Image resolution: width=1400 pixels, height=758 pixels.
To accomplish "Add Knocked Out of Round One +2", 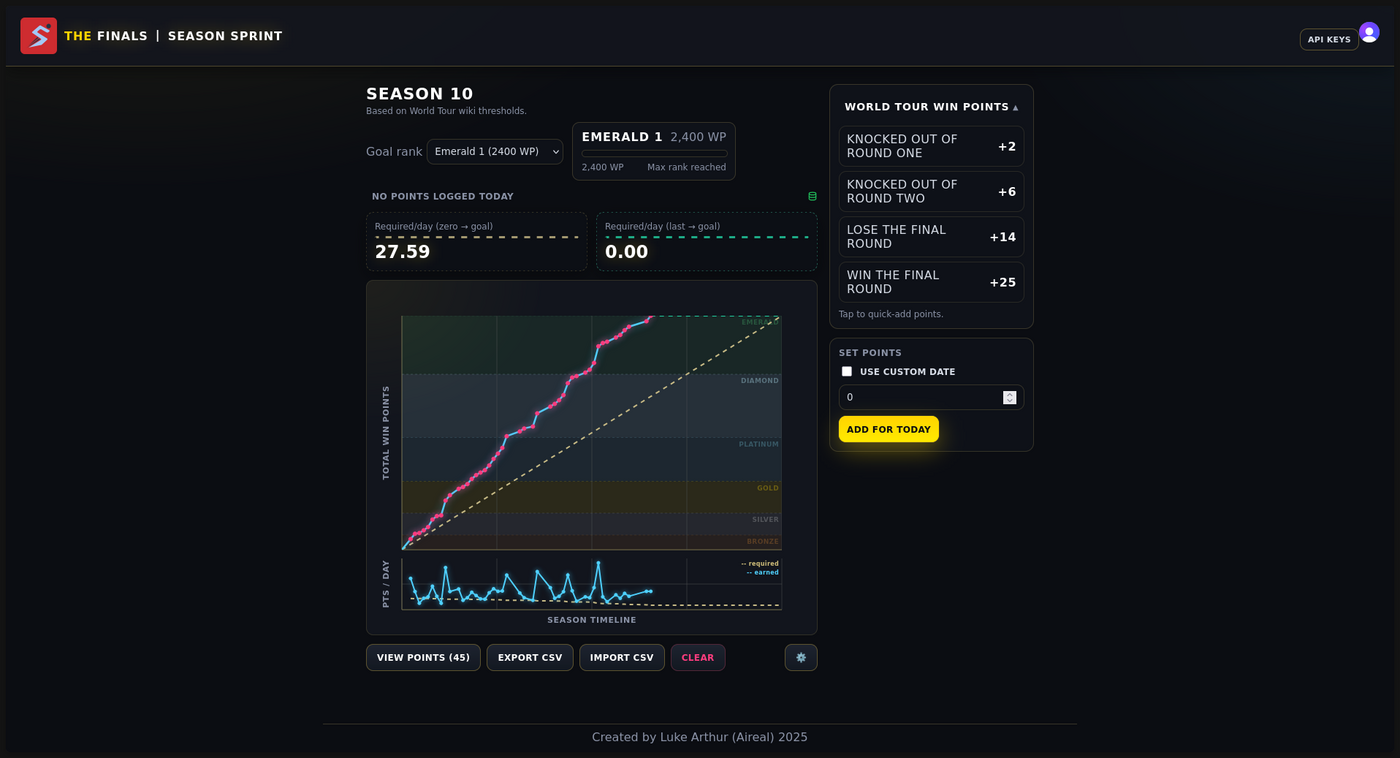I will tap(931, 146).
